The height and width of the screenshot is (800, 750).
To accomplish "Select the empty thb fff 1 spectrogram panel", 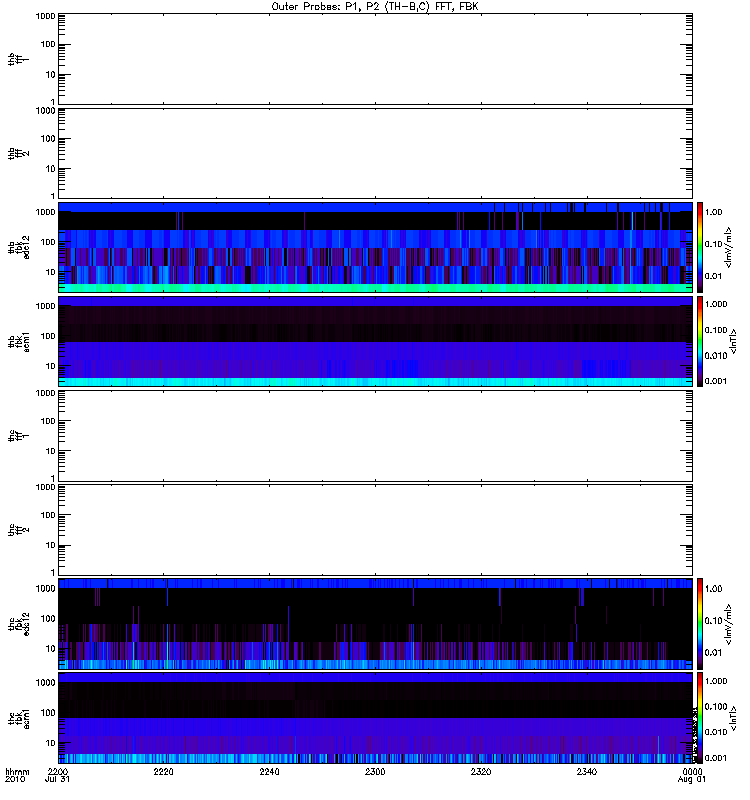I will pyautogui.click(x=376, y=59).
